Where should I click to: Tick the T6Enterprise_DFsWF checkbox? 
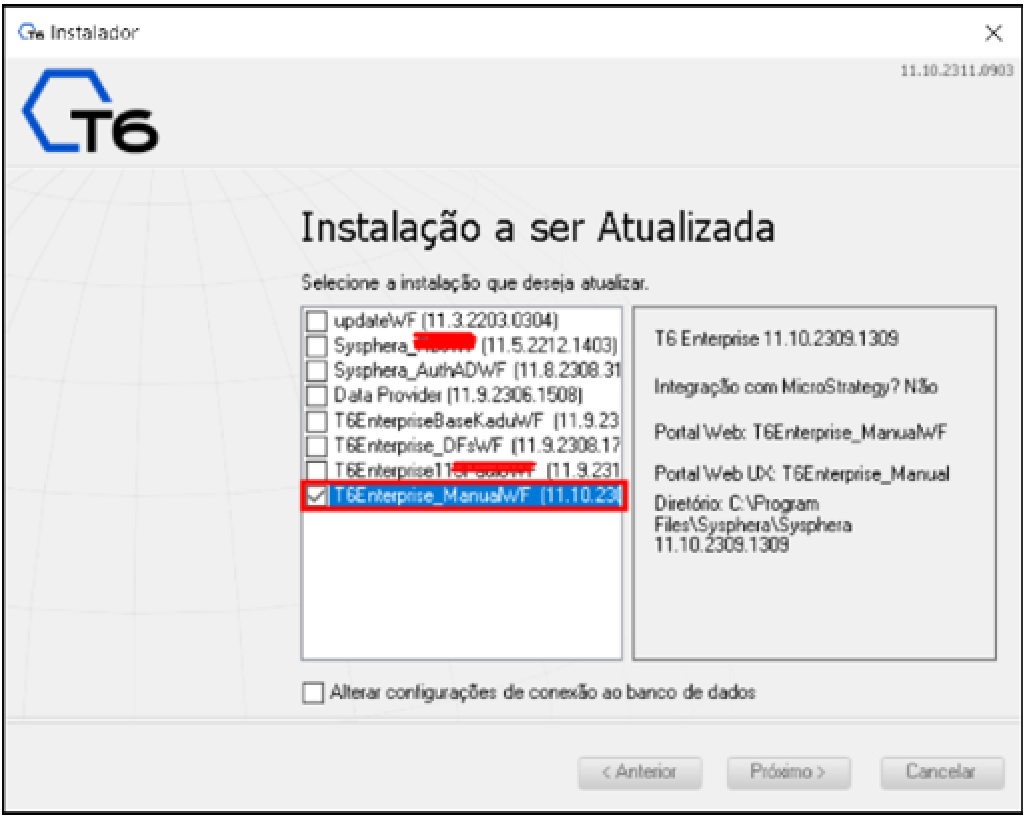tap(317, 446)
